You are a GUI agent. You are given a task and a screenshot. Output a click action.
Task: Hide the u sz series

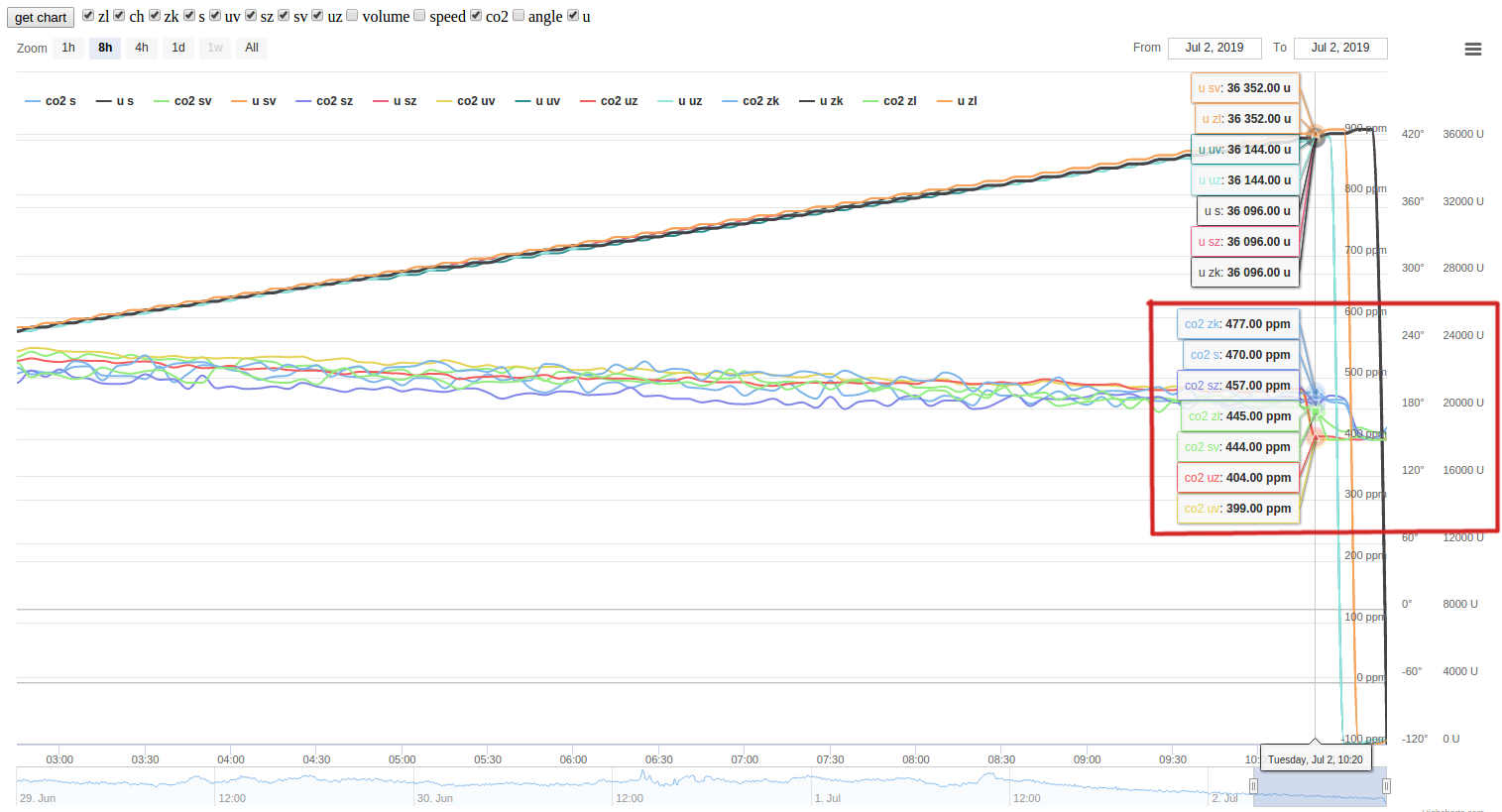395,101
